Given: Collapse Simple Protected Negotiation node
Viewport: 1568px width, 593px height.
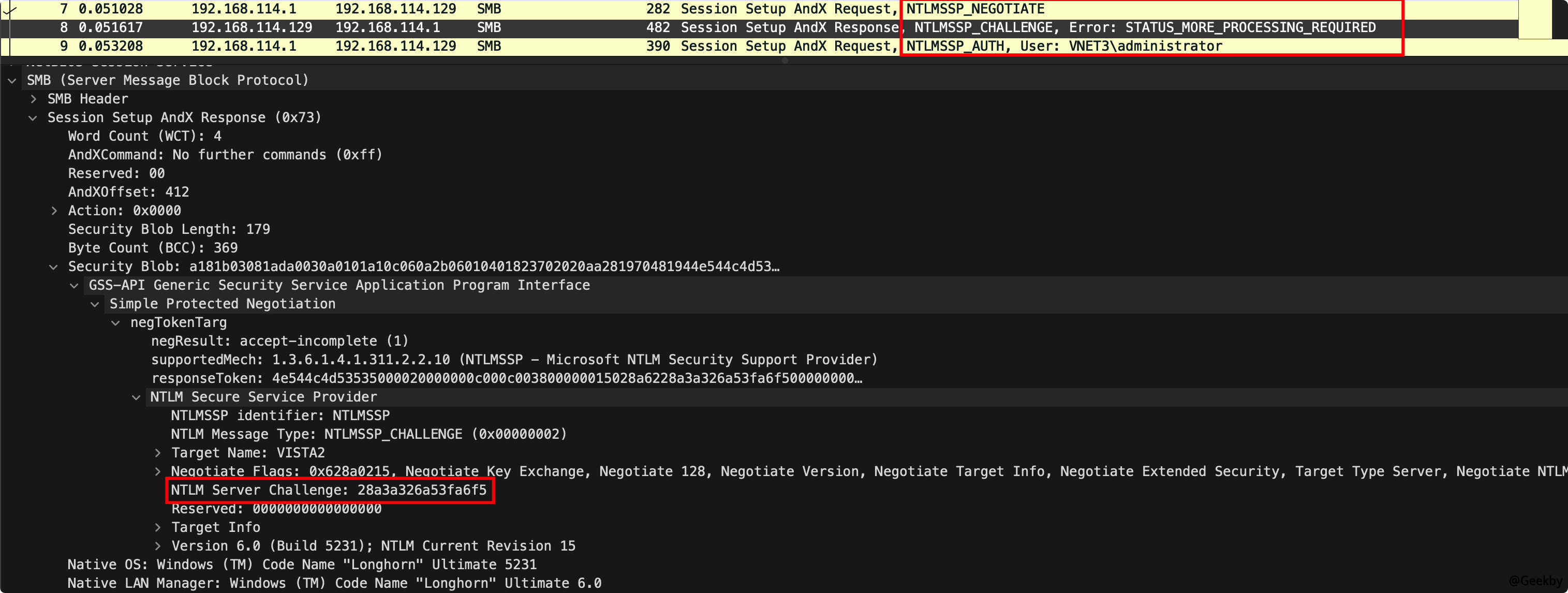Looking at the screenshot, I should (95, 304).
